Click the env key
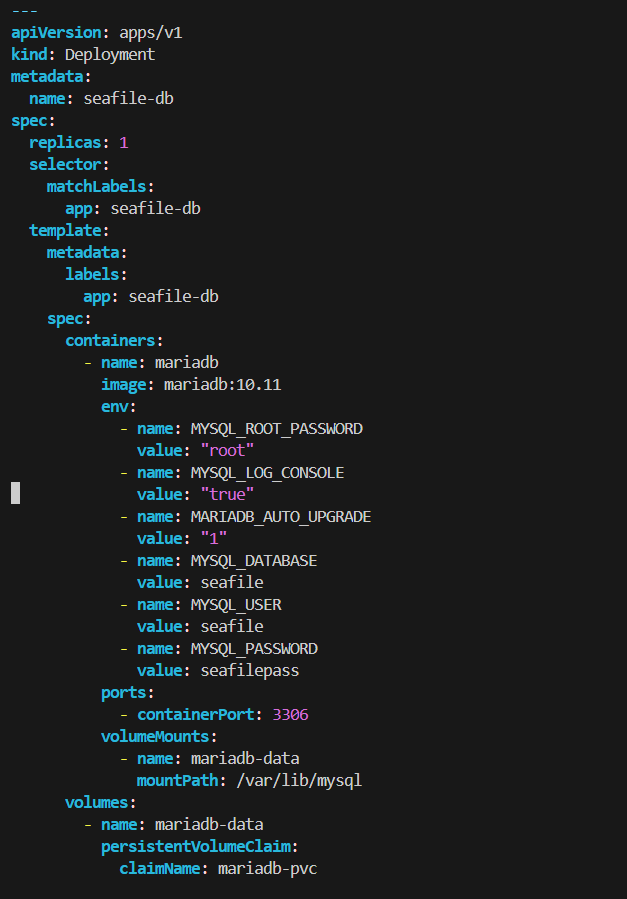Viewport: 627px width, 899px height. click(114, 406)
